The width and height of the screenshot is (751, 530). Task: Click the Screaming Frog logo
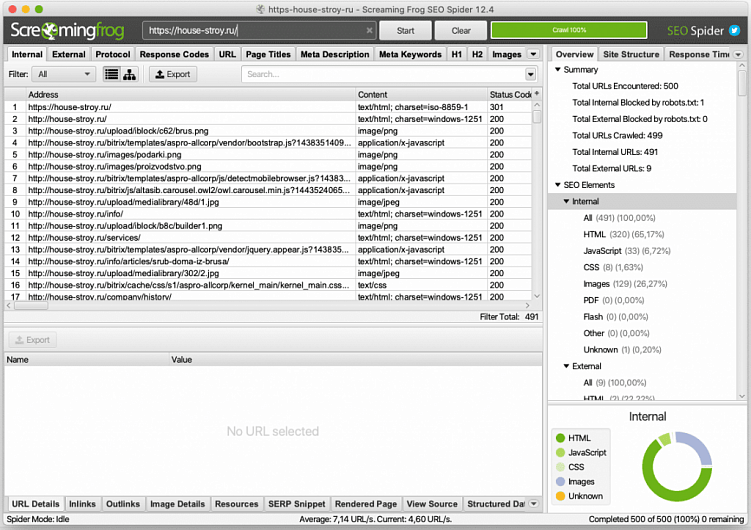click(67, 31)
